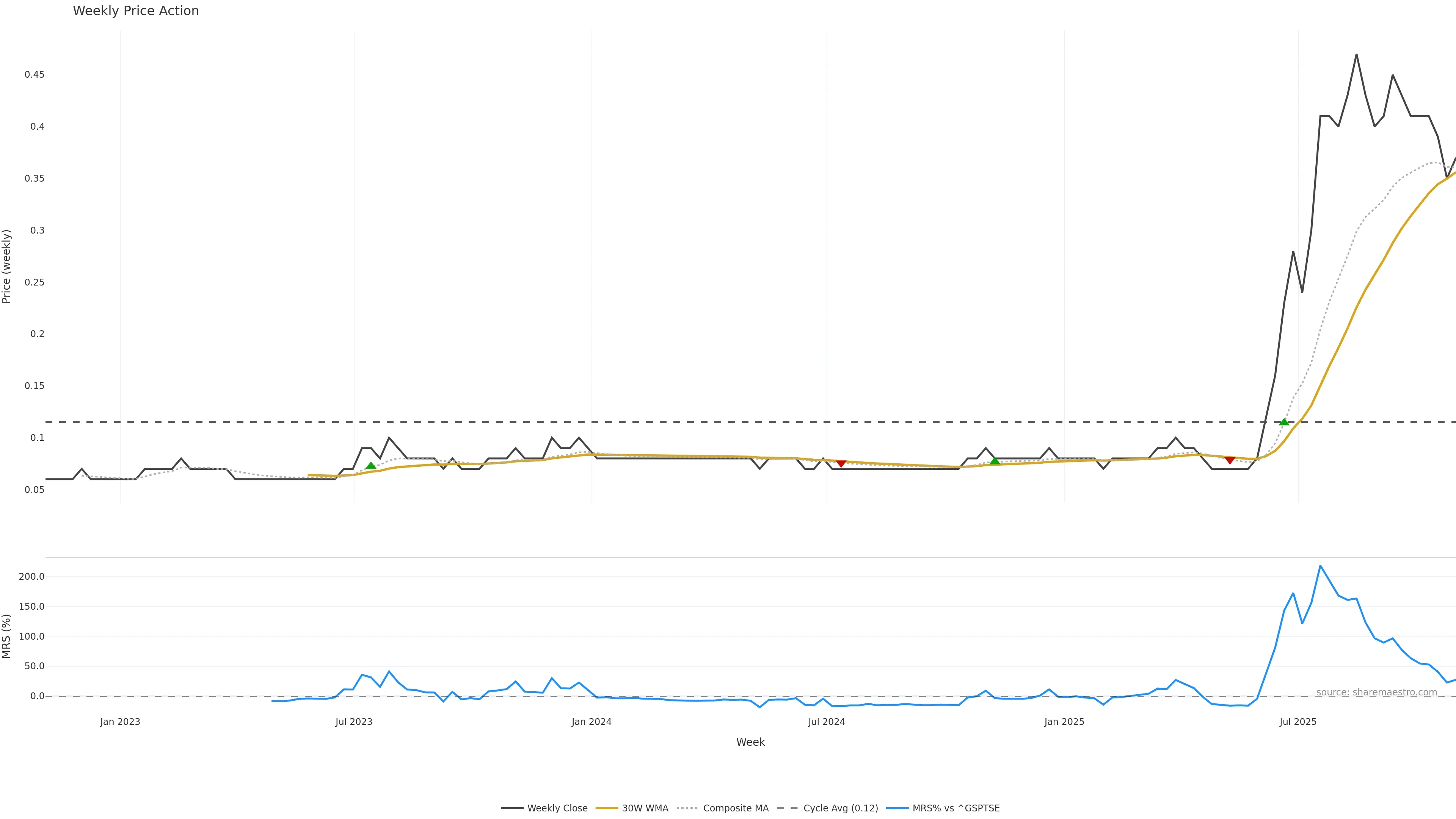Click the blue MRS% line swatch in the legend
This screenshot has width=1456, height=819.
[897, 808]
